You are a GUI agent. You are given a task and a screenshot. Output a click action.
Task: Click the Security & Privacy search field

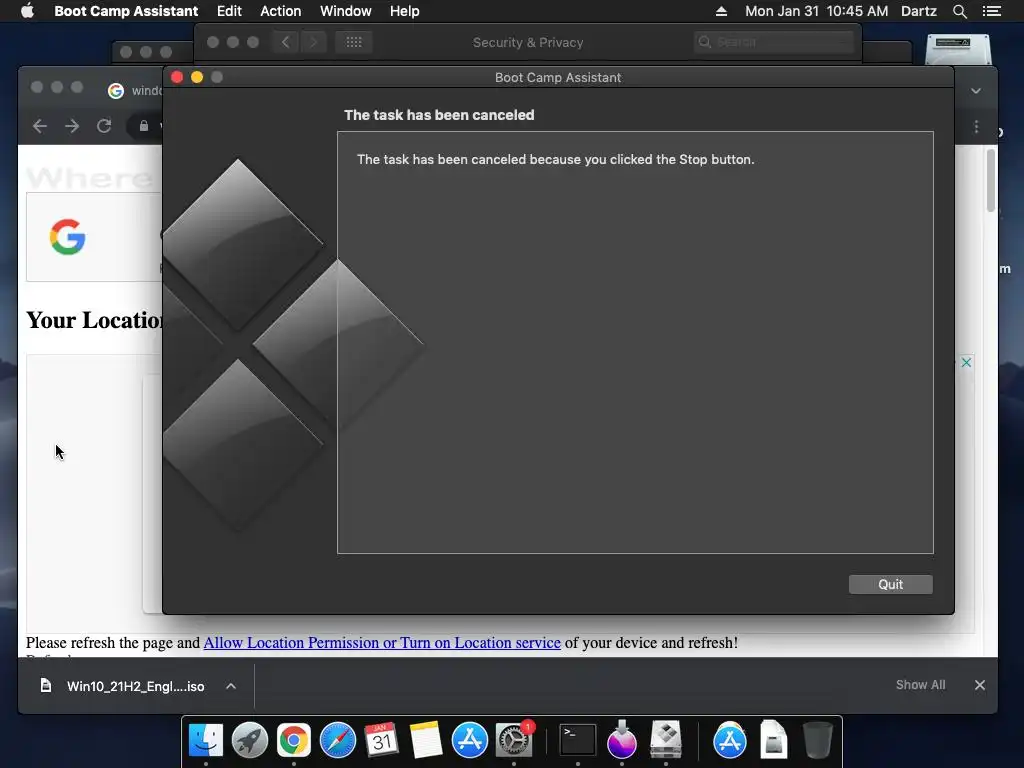pos(774,42)
